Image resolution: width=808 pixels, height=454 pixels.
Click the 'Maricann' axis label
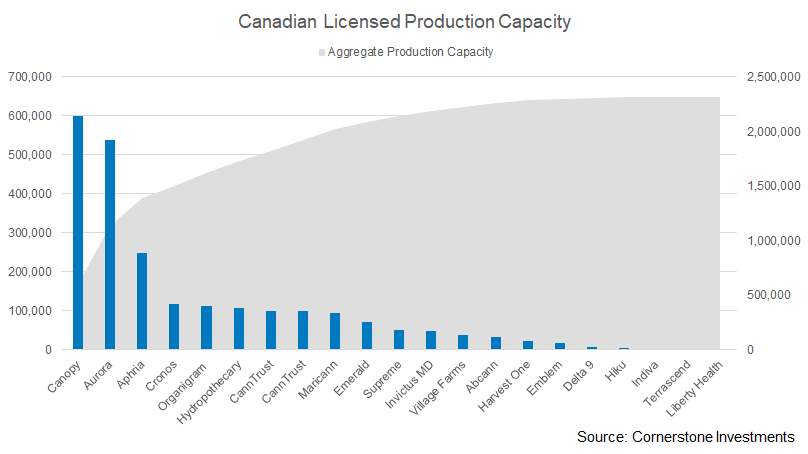coord(318,380)
